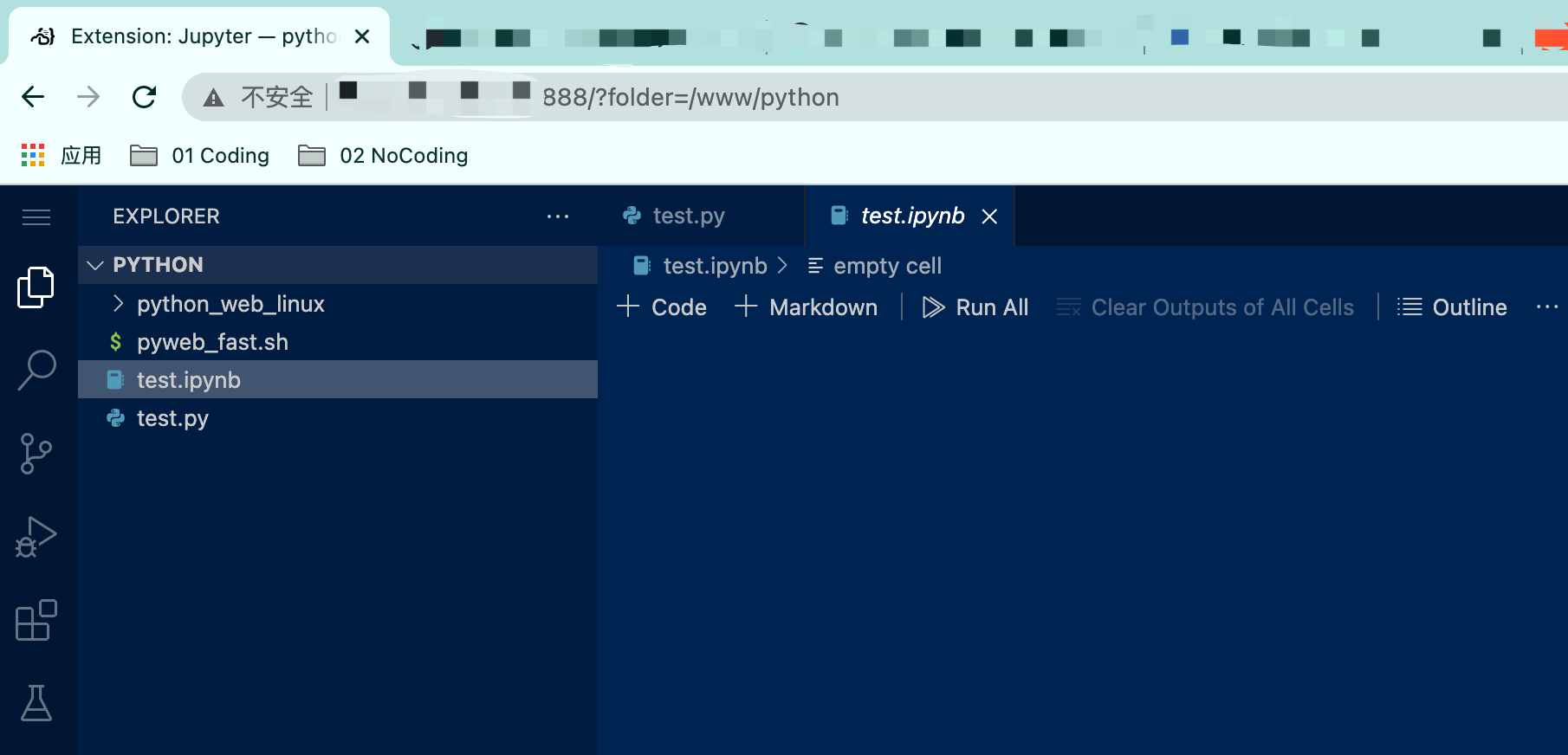1568x755 pixels.
Task: Open pyweb_fast.sh file
Action: pos(338,342)
